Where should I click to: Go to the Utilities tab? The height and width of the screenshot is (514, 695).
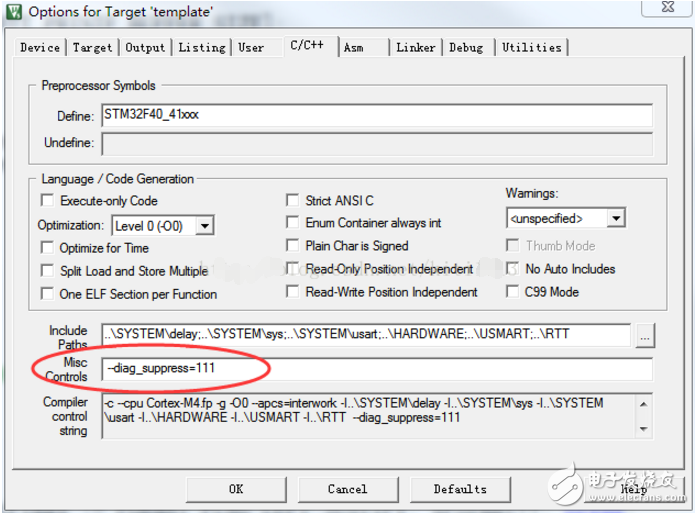click(531, 47)
